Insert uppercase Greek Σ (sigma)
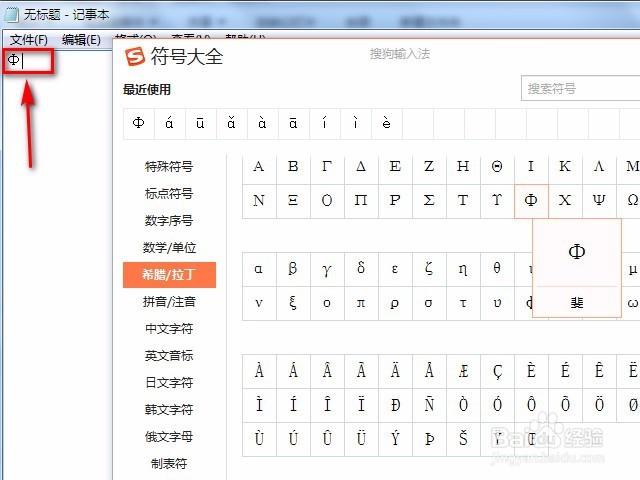 429,201
